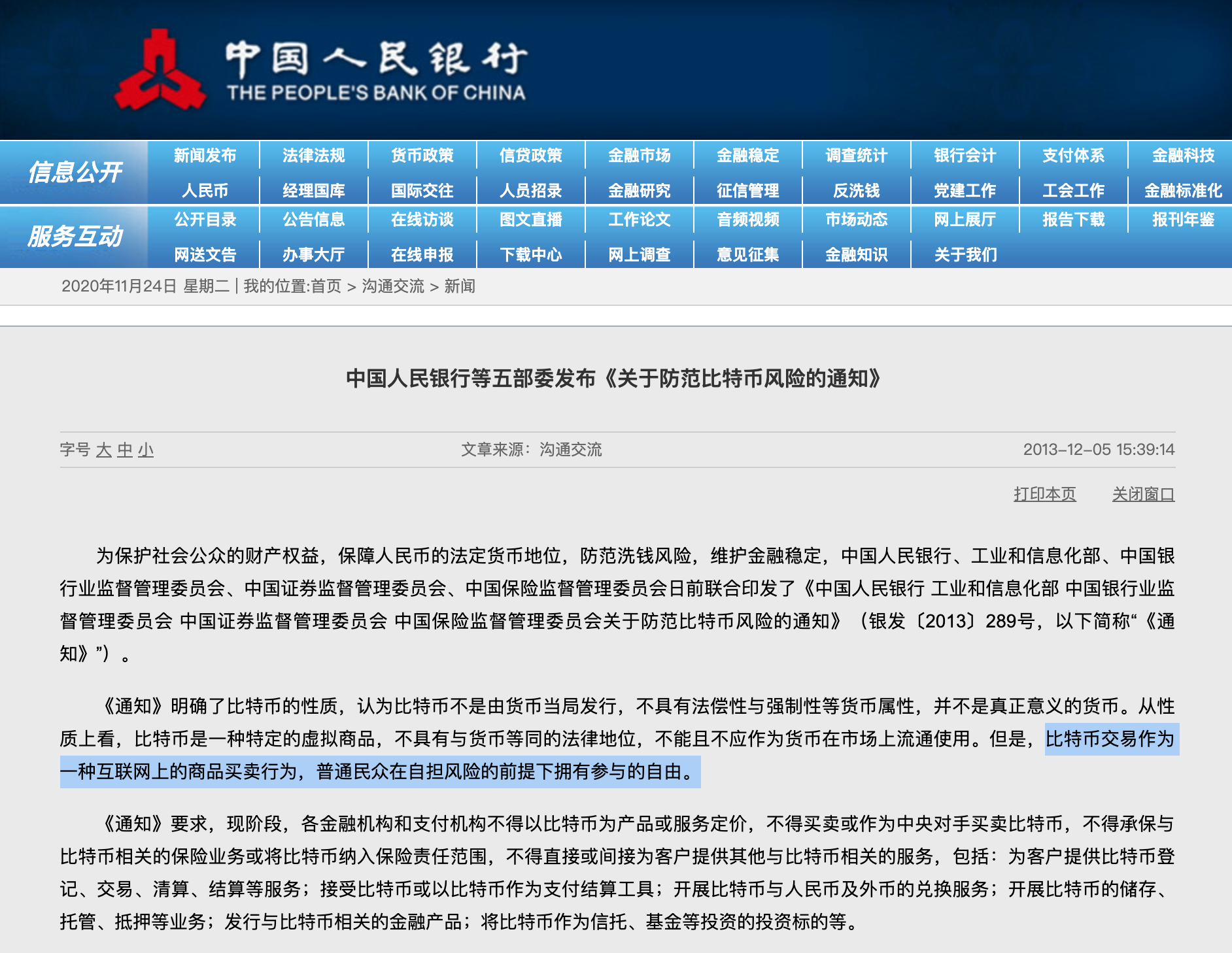Open 金融知识 link
This screenshot has width=1232, height=953.
[x=856, y=255]
